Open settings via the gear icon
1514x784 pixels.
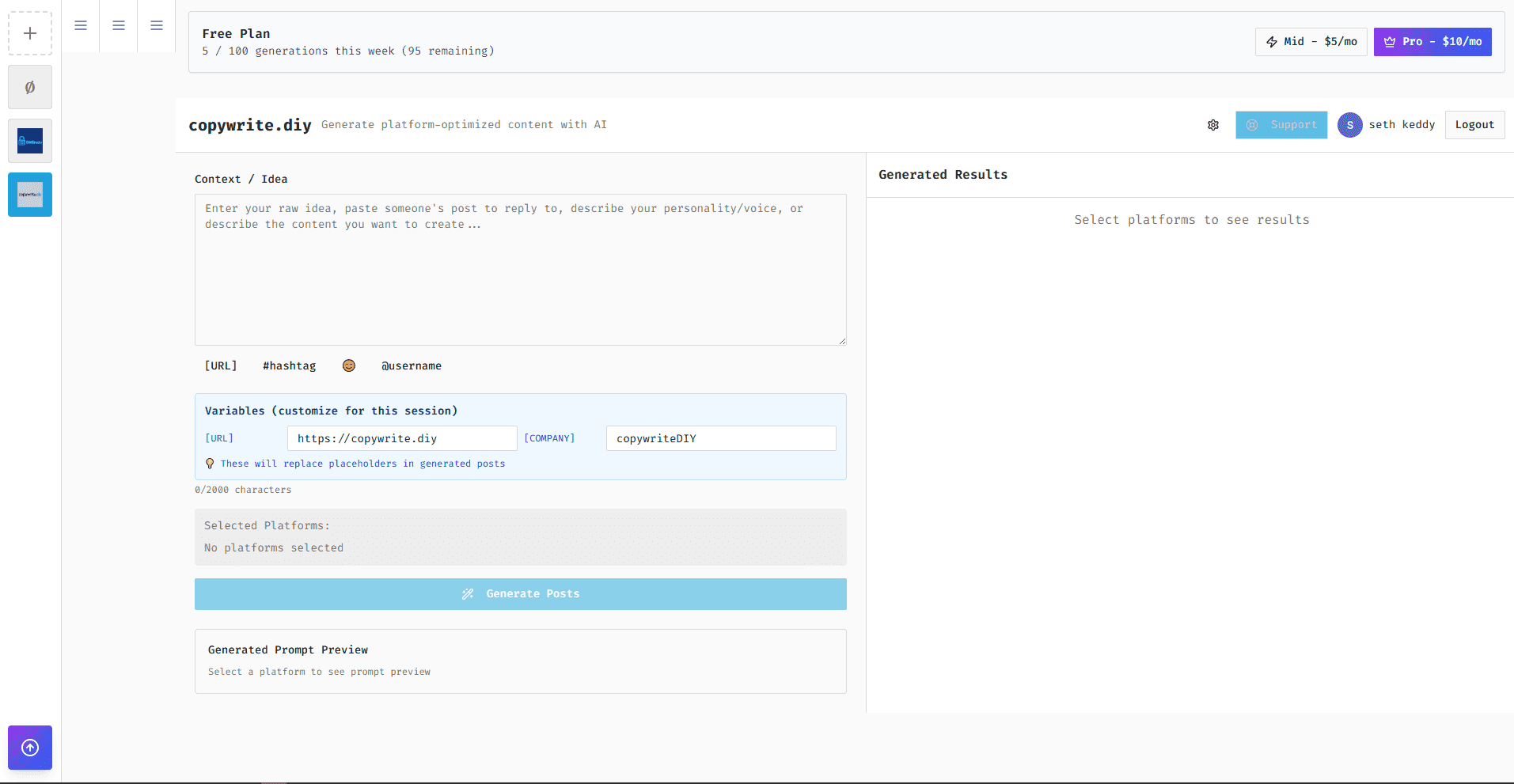[1213, 125]
